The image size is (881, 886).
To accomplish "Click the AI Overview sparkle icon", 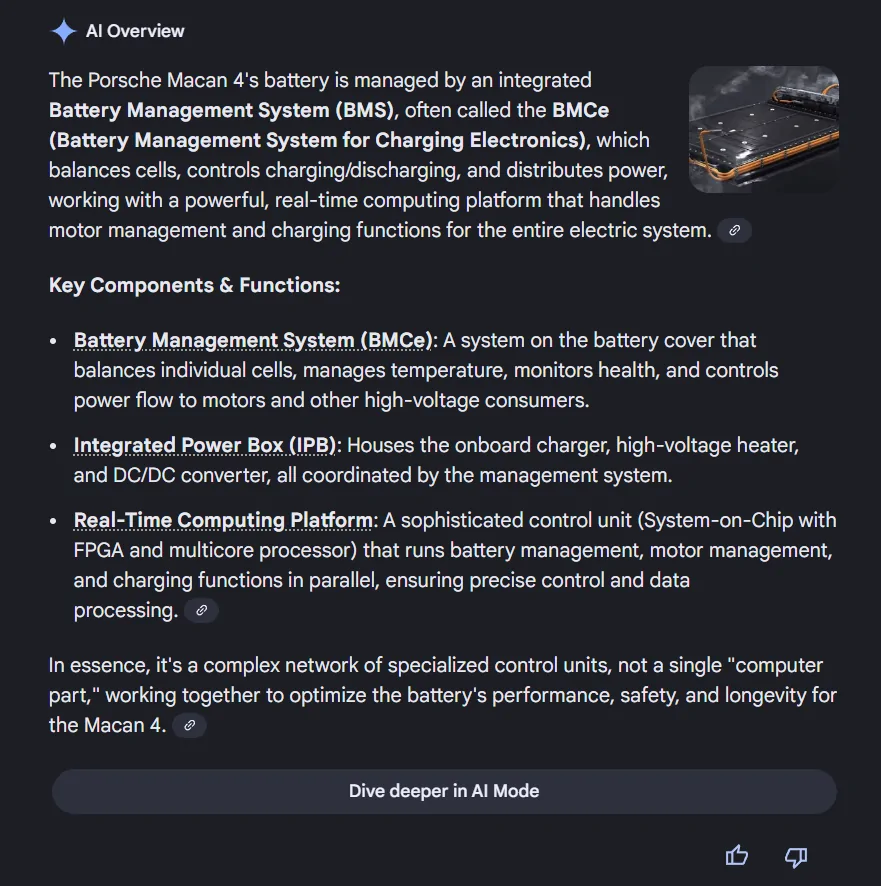I will [64, 31].
